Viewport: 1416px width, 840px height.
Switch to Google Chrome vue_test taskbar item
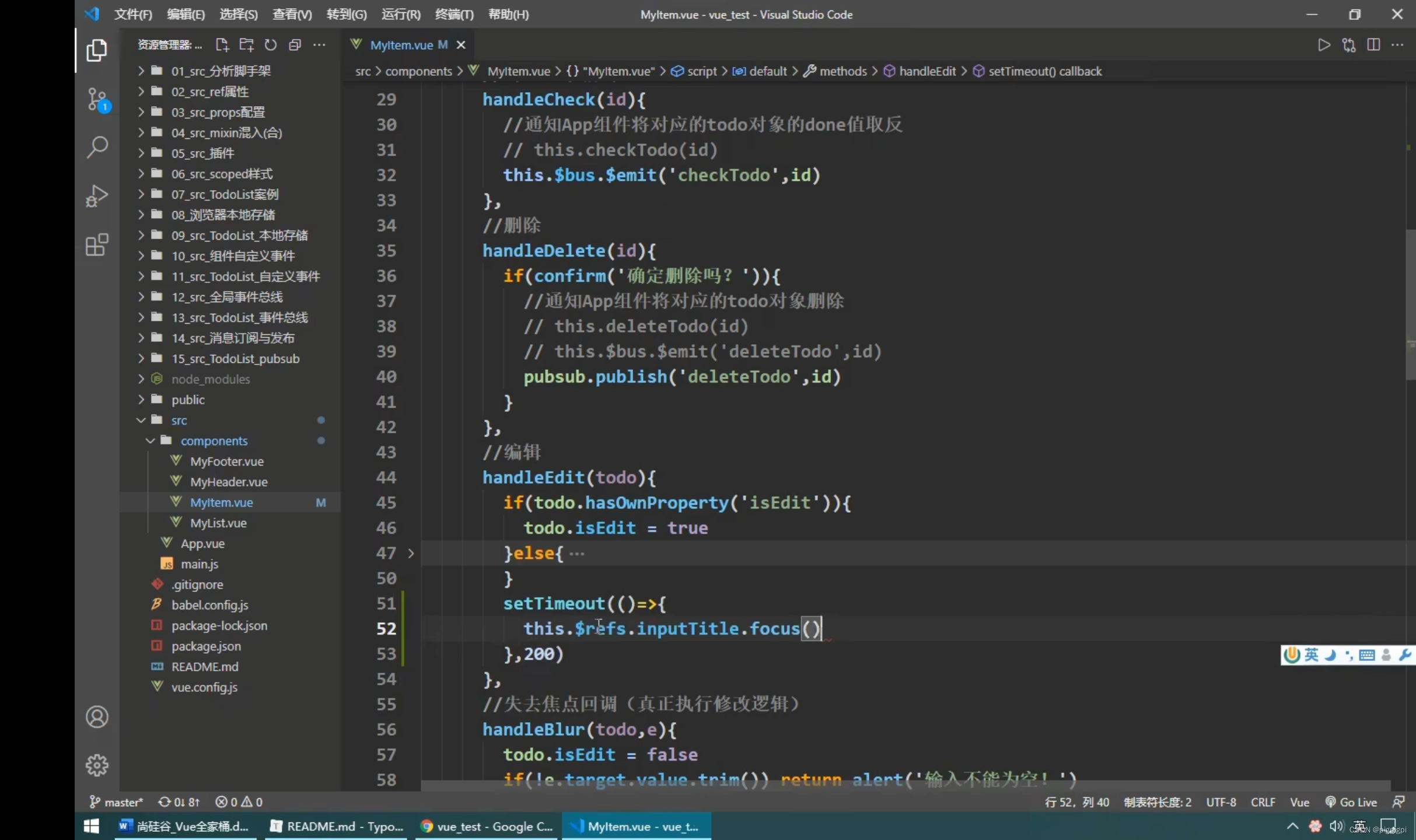(487, 826)
